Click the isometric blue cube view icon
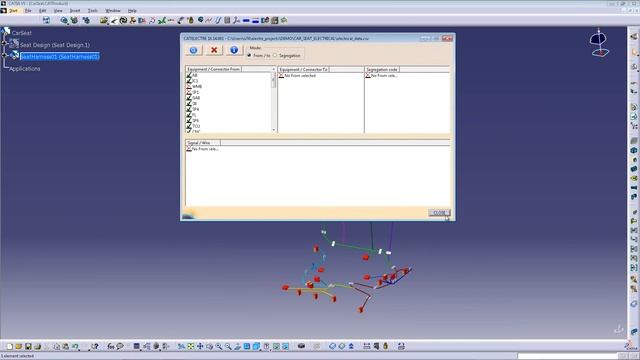Image resolution: width=640 pixels, height=360 pixels. pos(256,347)
